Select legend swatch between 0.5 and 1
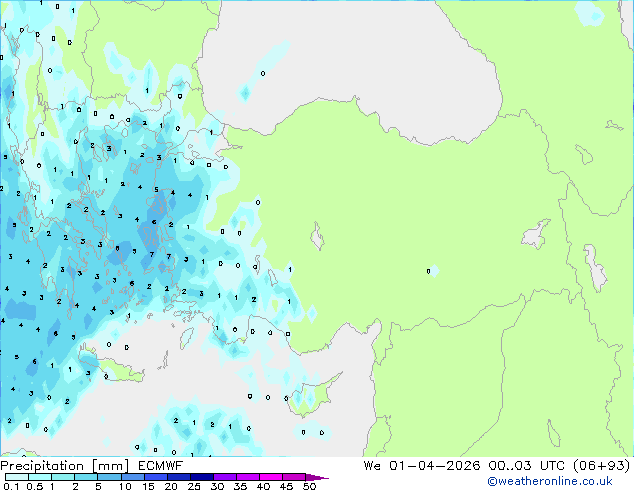 tap(40, 477)
